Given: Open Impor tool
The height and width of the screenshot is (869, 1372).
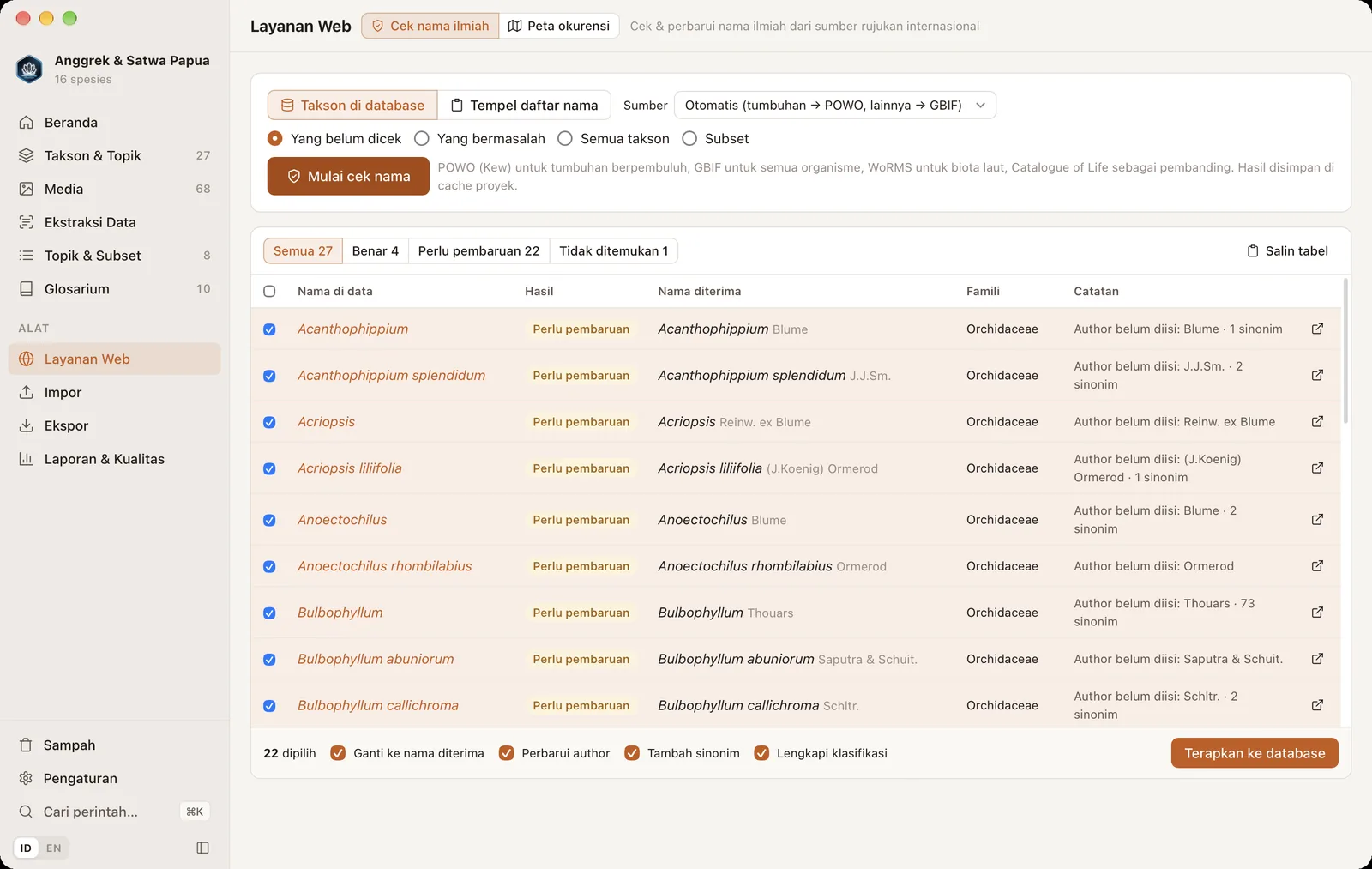Looking at the screenshot, I should point(114,392).
